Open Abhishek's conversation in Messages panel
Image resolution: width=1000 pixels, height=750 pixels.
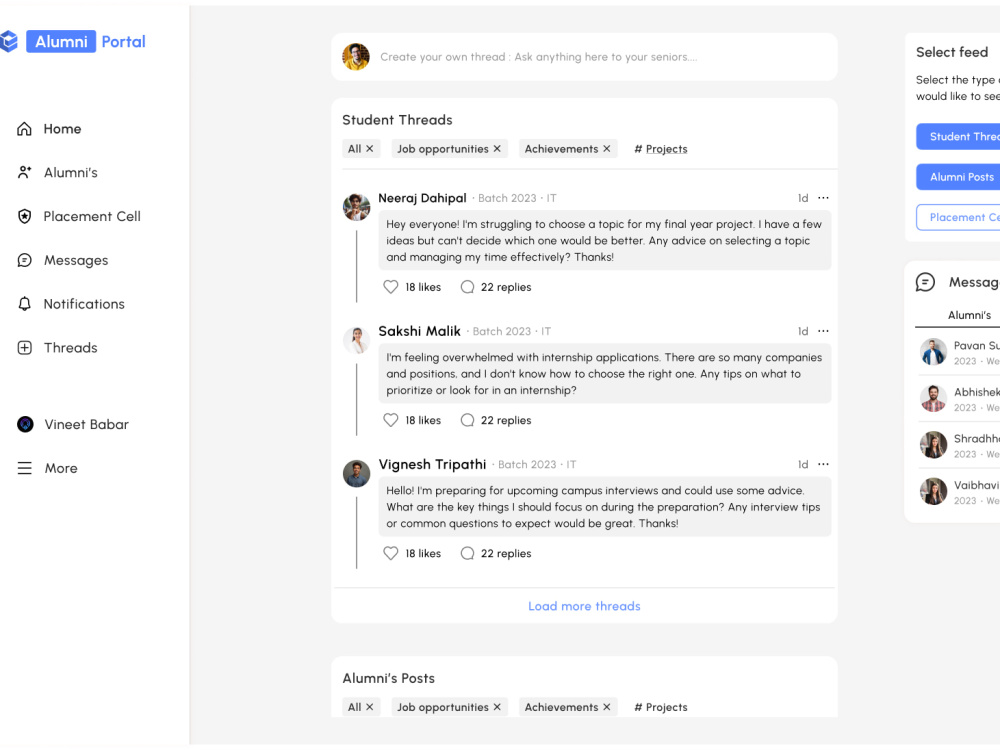(x=959, y=399)
